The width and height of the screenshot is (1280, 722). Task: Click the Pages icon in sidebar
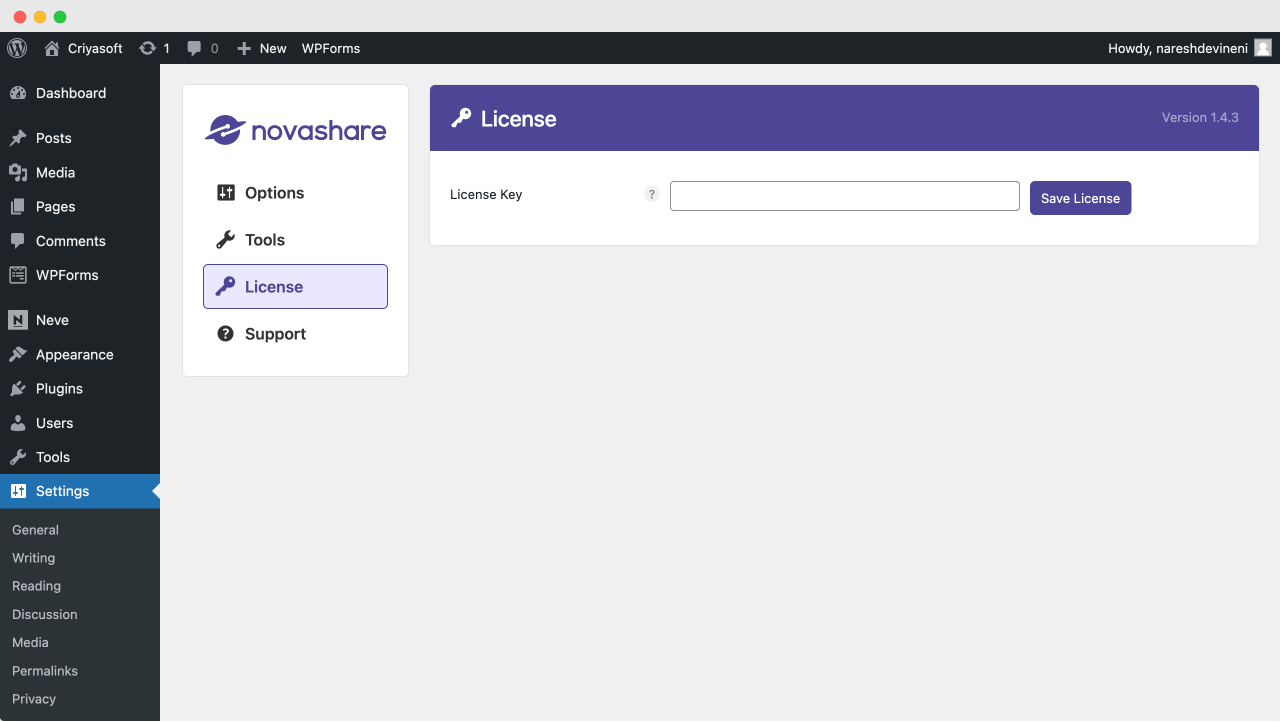tap(18, 207)
